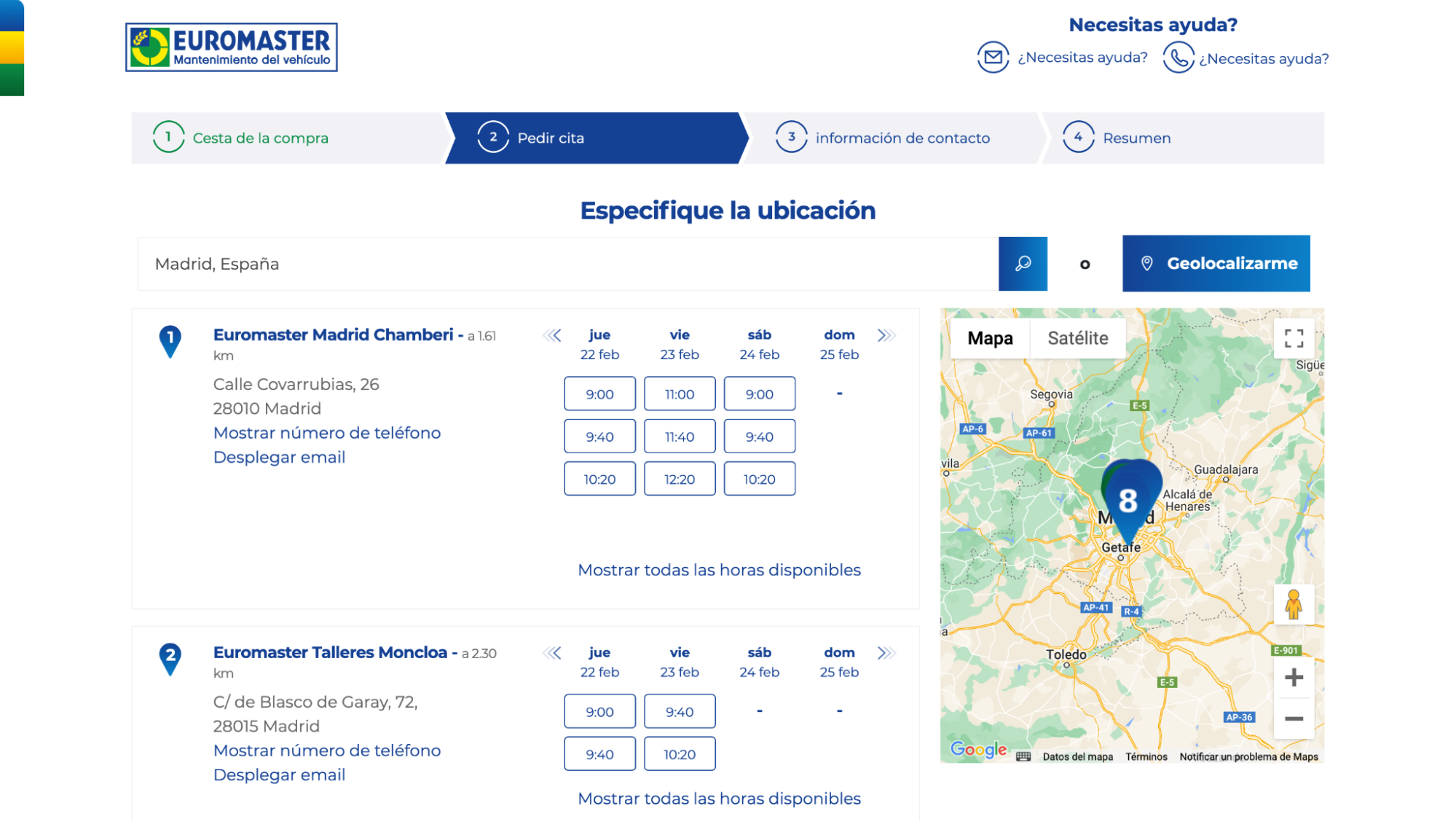This screenshot has width=1456, height=822.
Task: Show email for Talleres Moncloa
Action: click(x=279, y=775)
